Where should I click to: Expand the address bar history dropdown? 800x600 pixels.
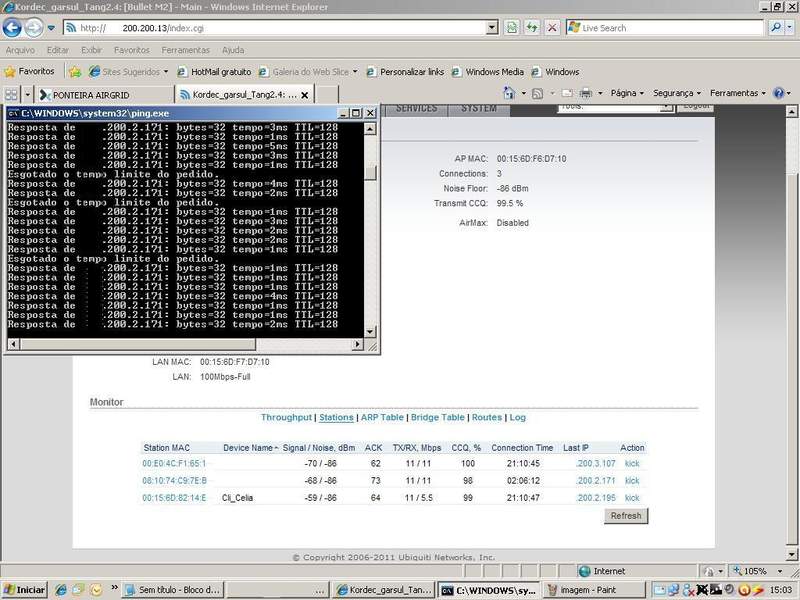coord(492,28)
